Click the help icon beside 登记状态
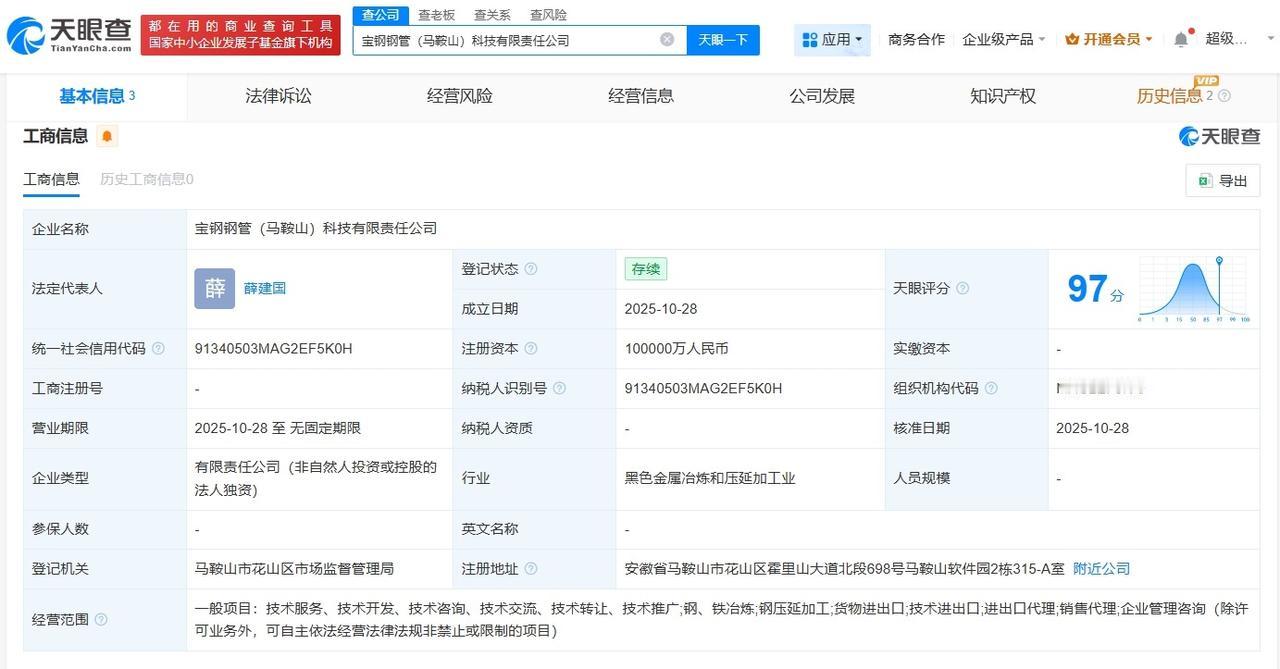This screenshot has width=1280, height=669. click(531, 269)
